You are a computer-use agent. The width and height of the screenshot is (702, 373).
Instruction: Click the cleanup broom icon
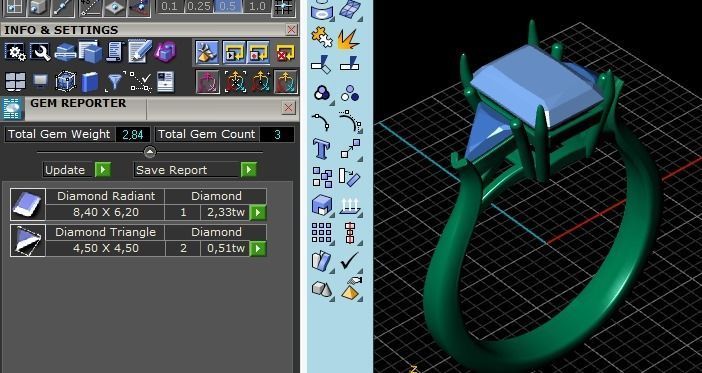pos(207,52)
